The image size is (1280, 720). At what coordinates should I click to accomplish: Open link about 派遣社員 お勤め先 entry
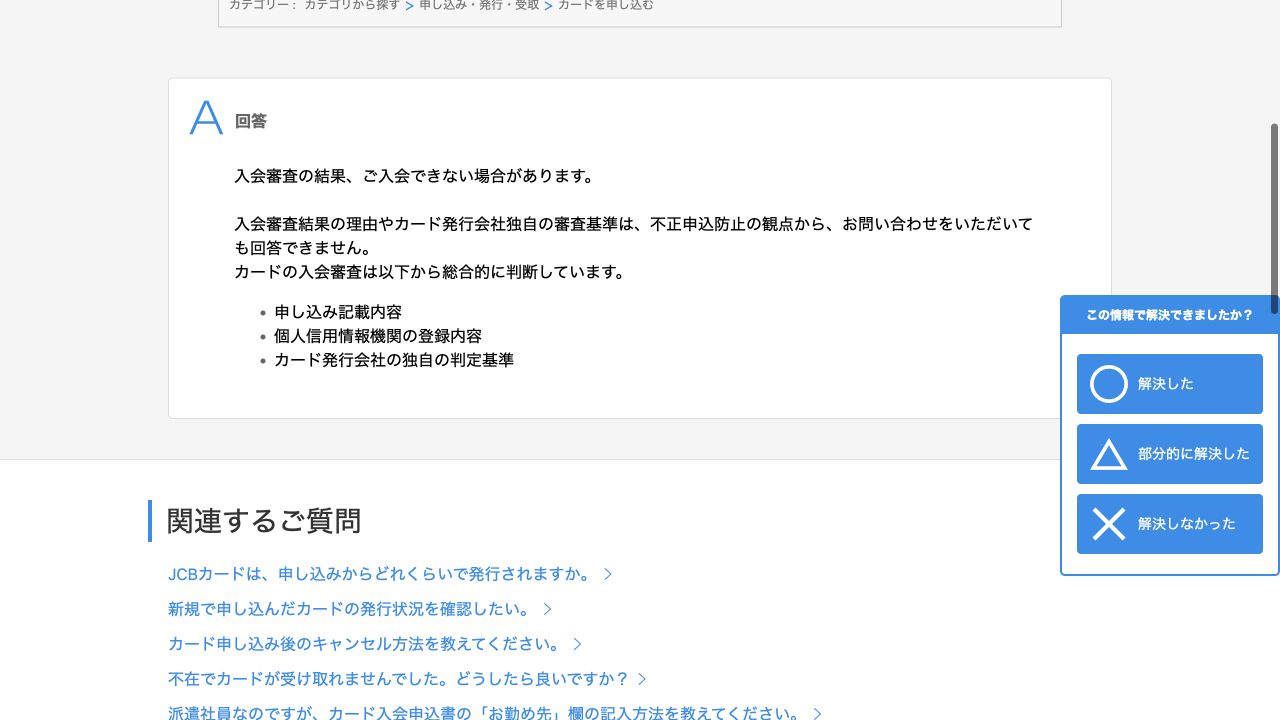point(485,713)
